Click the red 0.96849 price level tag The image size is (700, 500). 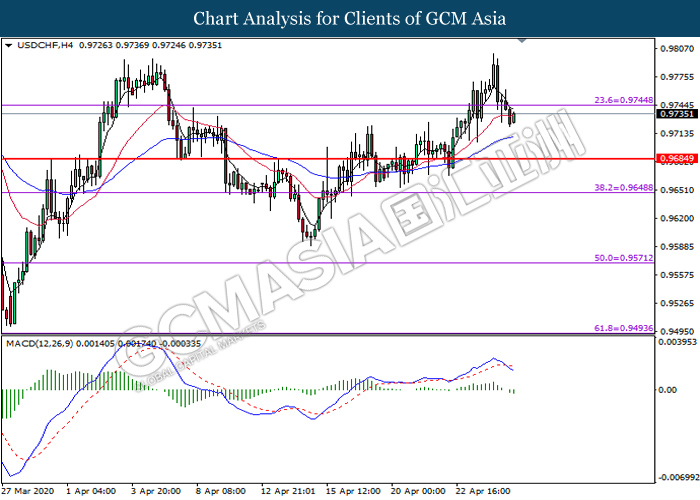tap(677, 158)
